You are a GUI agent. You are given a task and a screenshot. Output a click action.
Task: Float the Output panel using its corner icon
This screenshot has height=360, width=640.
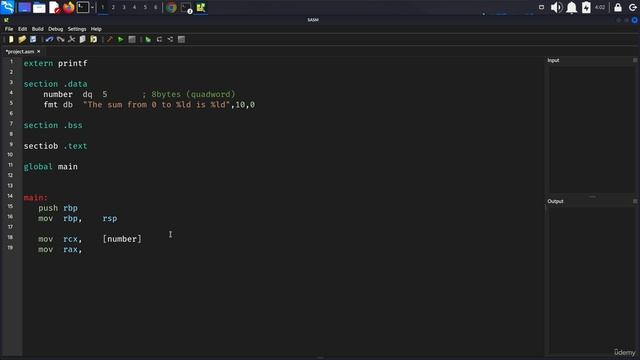point(635,201)
